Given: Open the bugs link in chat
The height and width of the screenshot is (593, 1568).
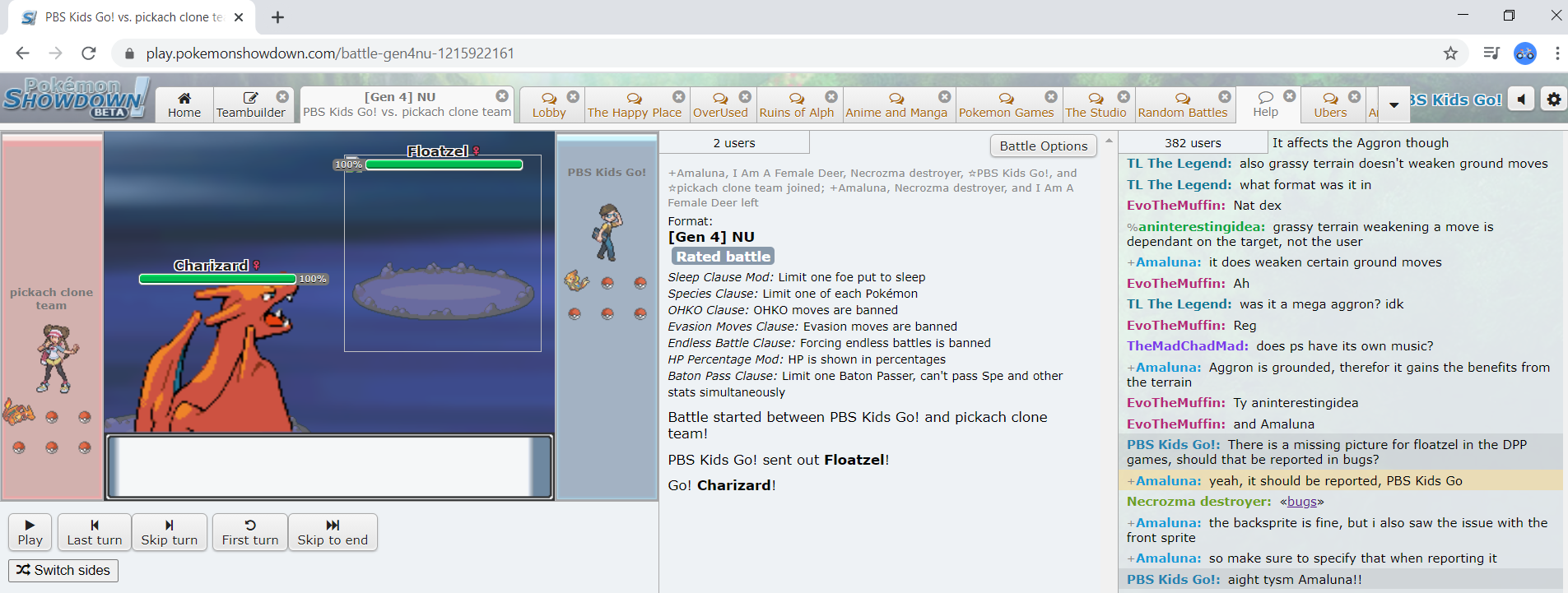Looking at the screenshot, I should pyautogui.click(x=1302, y=502).
